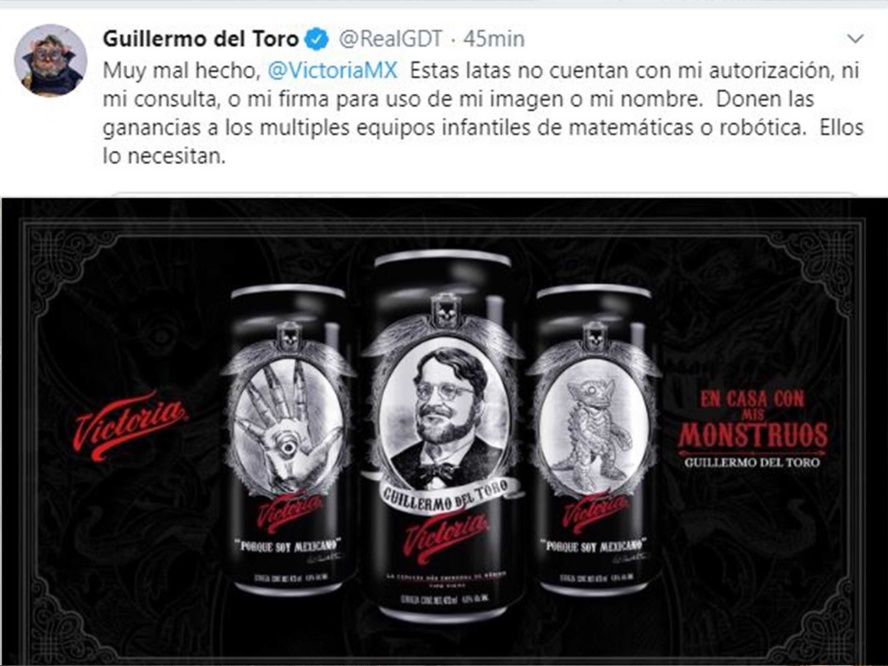Image resolution: width=888 pixels, height=666 pixels.
Task: Open Guillermo del Toro's profile avatar
Action: pyautogui.click(x=50, y=60)
